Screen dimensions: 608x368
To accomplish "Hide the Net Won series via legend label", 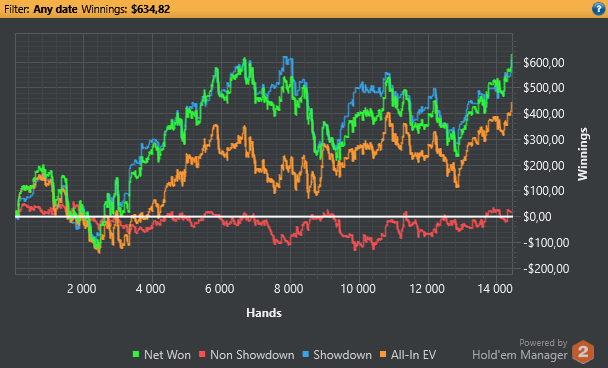I will coord(167,354).
